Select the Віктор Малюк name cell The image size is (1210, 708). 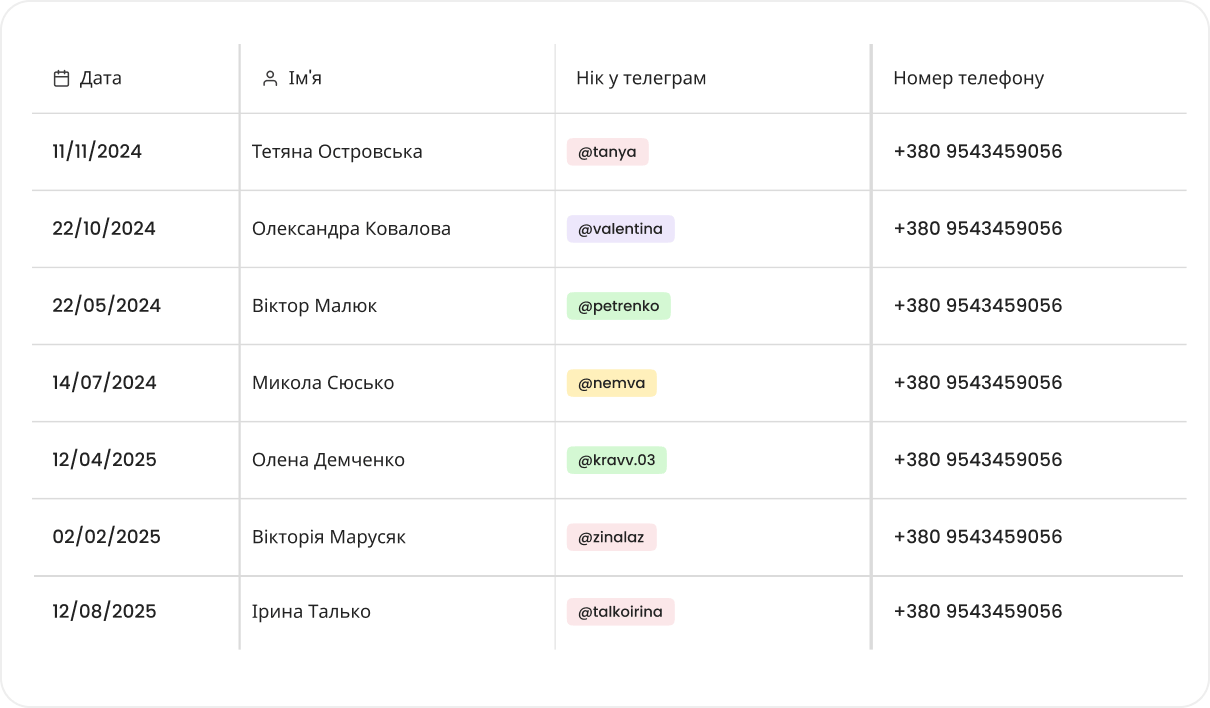click(314, 306)
